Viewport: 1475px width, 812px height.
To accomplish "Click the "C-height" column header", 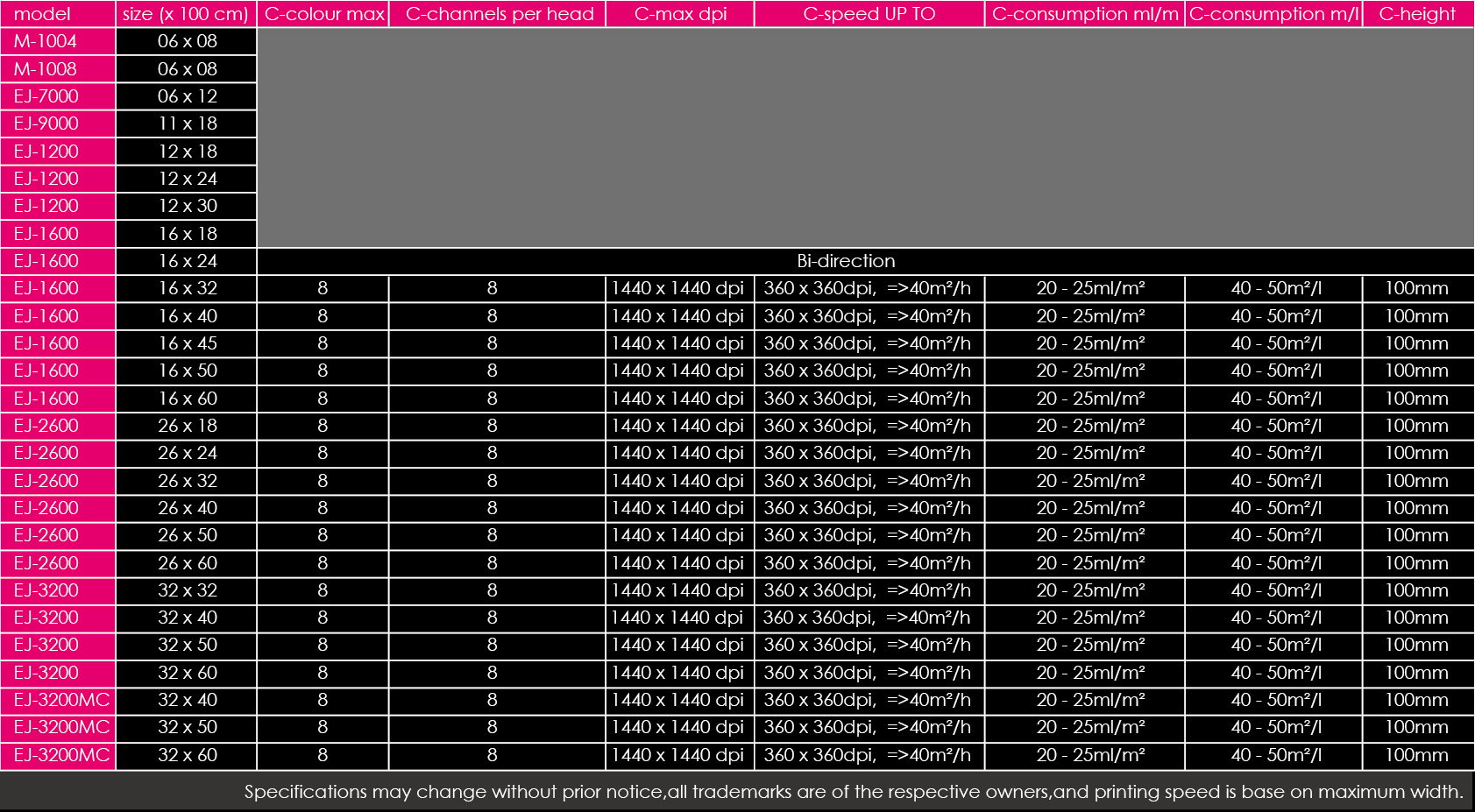I will [1417, 14].
